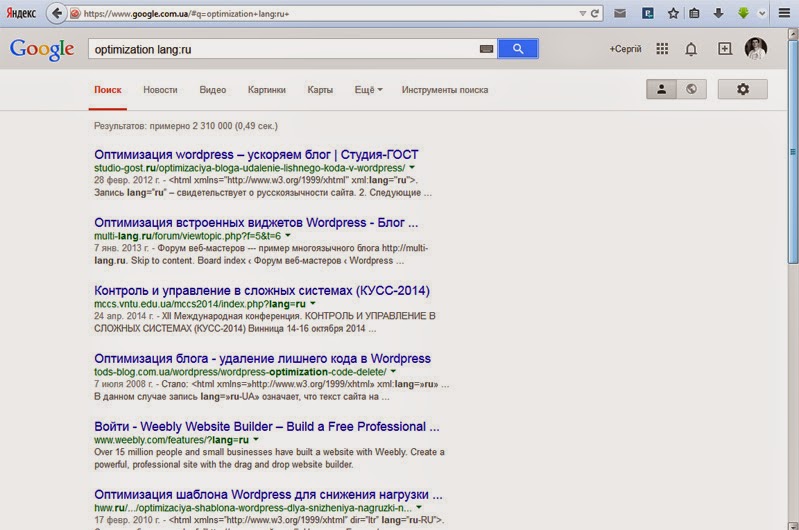Open the Картинки tab
Screen dimensions: 799x530
(267, 90)
